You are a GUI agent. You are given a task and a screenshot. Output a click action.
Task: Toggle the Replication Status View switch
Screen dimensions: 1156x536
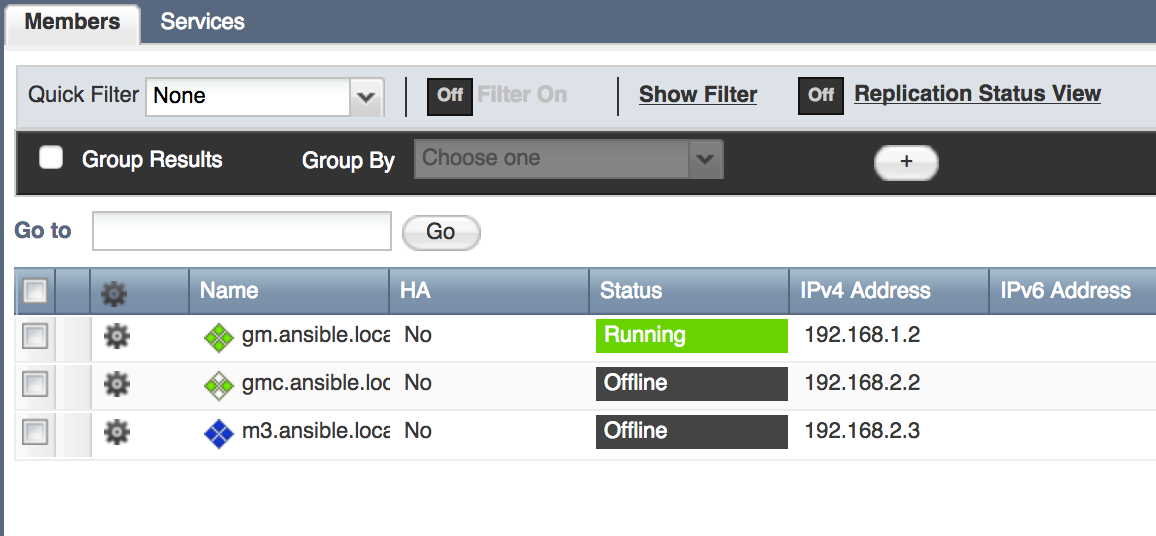coord(820,96)
